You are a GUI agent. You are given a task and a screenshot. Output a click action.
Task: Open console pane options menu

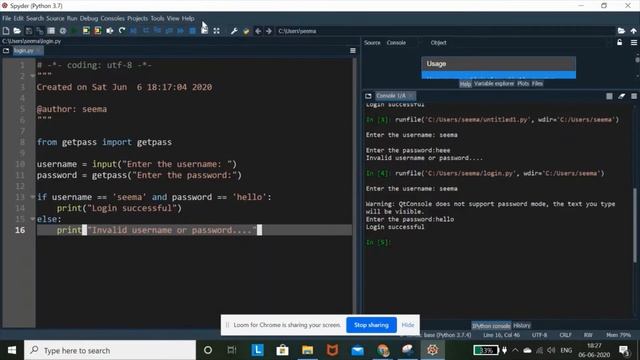[634, 96]
